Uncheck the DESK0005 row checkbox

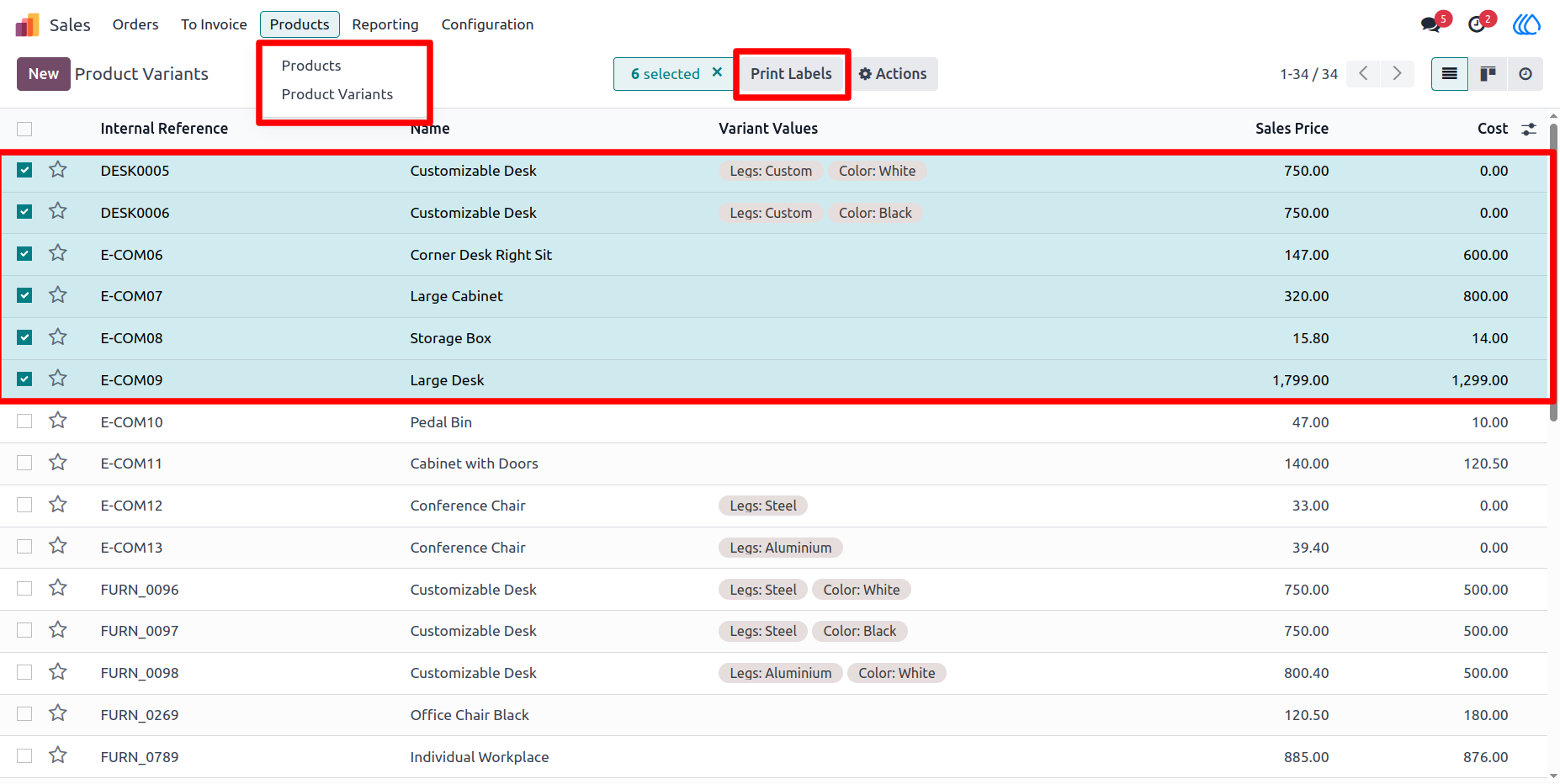pos(24,170)
